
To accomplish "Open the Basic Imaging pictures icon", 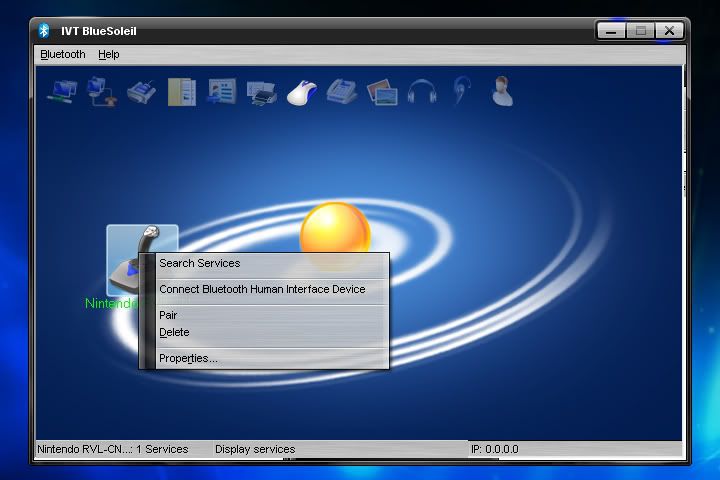I will point(382,92).
